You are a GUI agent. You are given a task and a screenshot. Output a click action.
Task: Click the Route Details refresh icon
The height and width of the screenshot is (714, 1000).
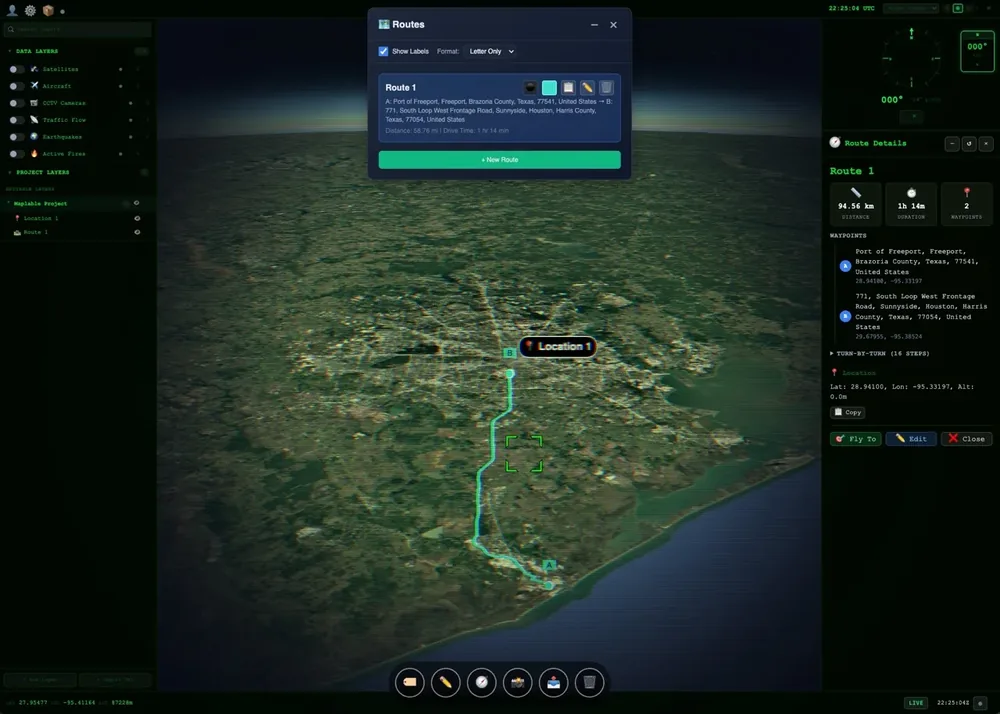969,143
